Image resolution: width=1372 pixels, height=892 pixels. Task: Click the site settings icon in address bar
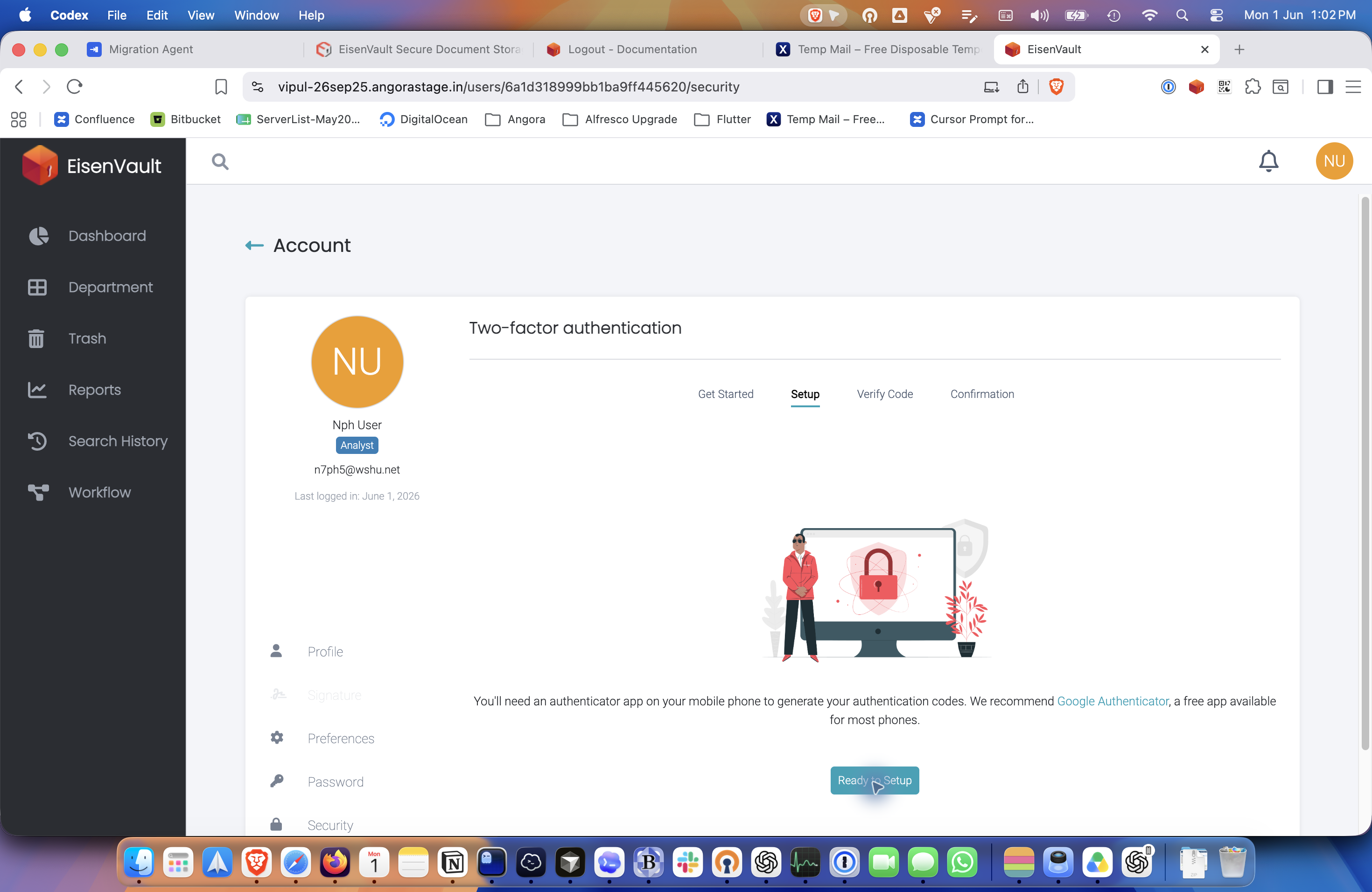click(x=258, y=86)
